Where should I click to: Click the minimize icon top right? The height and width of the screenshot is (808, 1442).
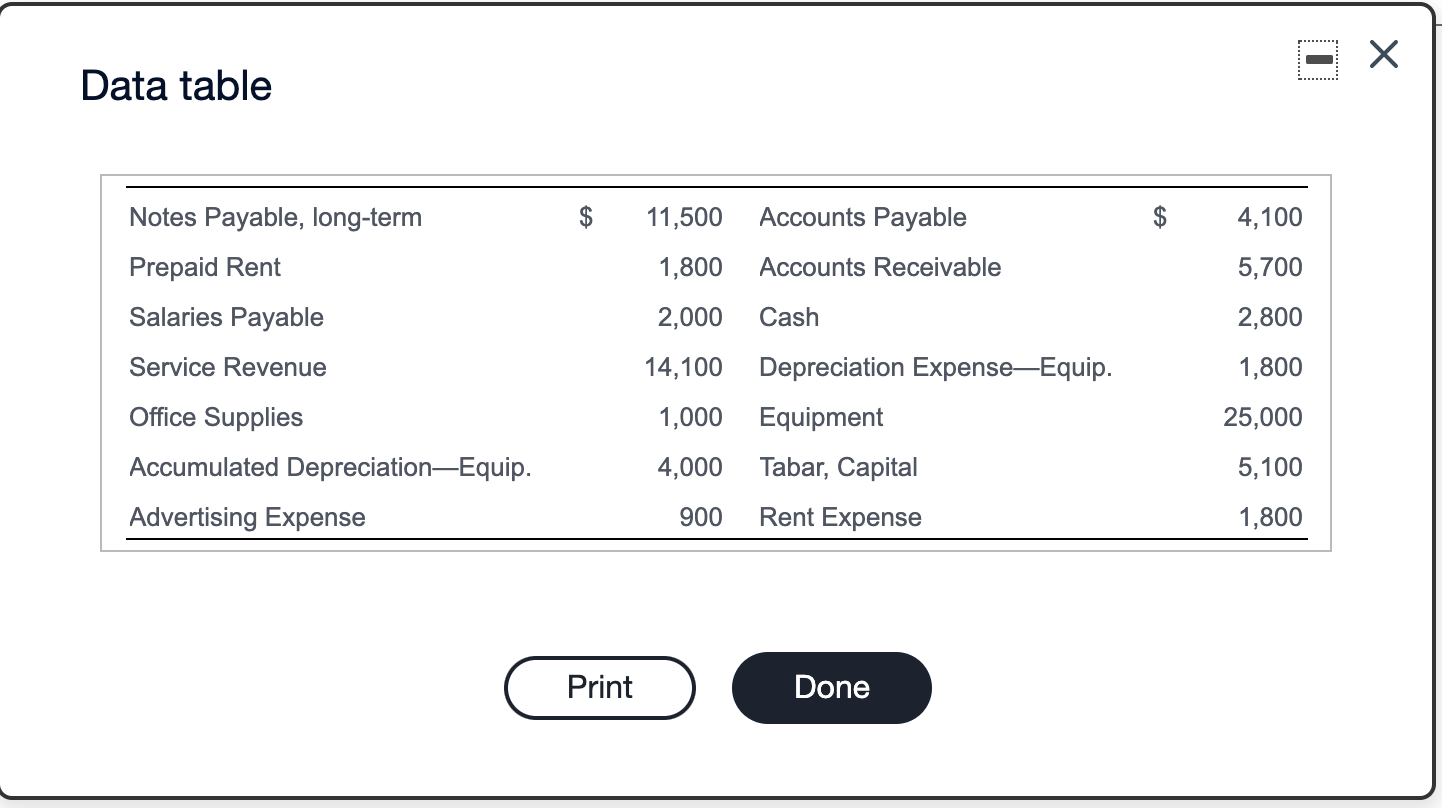point(1317,58)
